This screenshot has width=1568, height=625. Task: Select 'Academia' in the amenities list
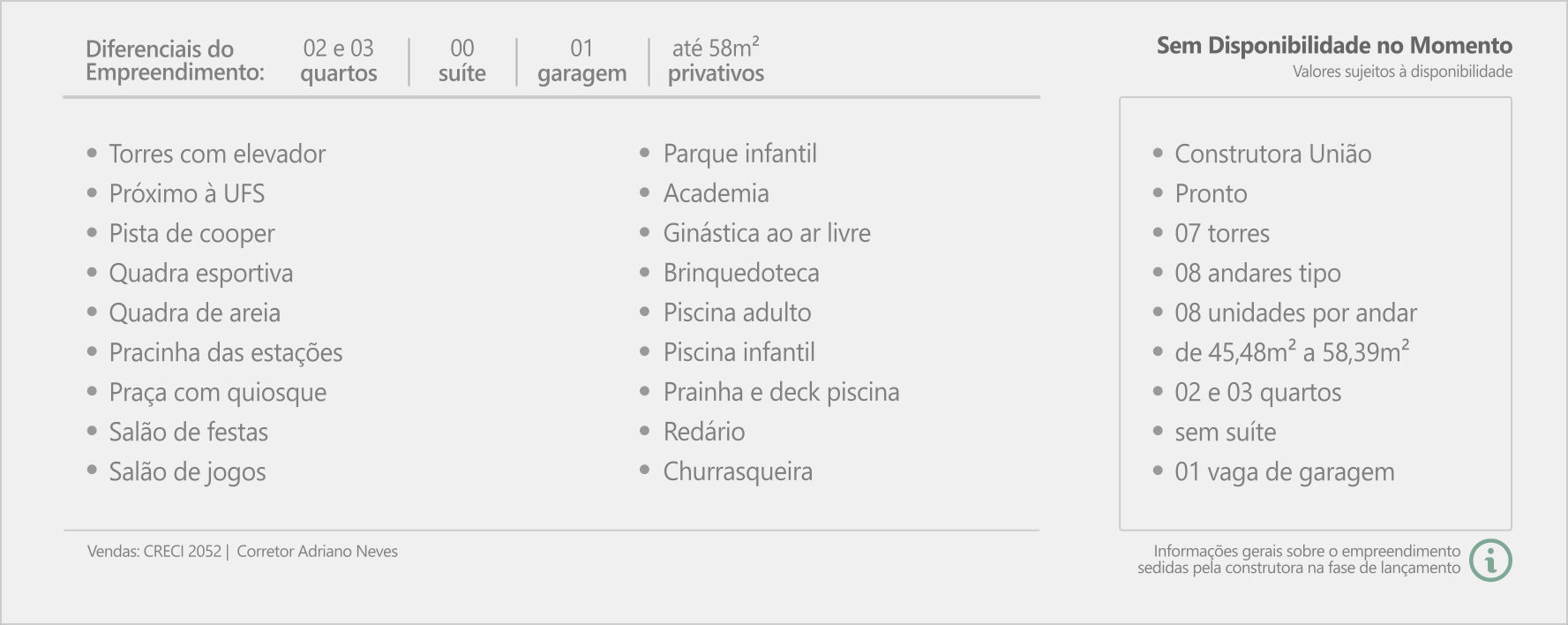pos(716,193)
